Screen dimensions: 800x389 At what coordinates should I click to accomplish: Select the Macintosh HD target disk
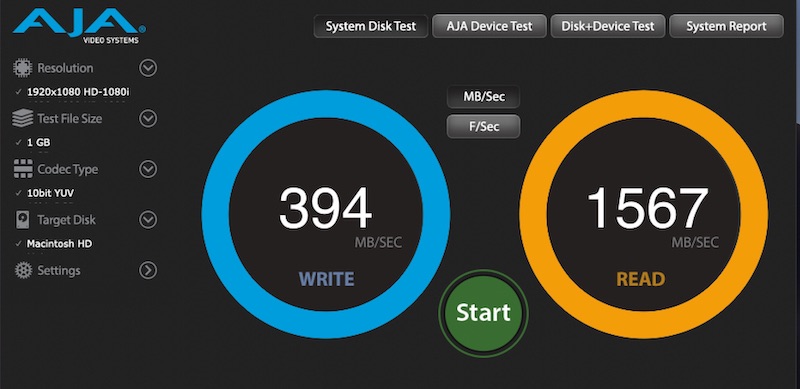tap(59, 244)
